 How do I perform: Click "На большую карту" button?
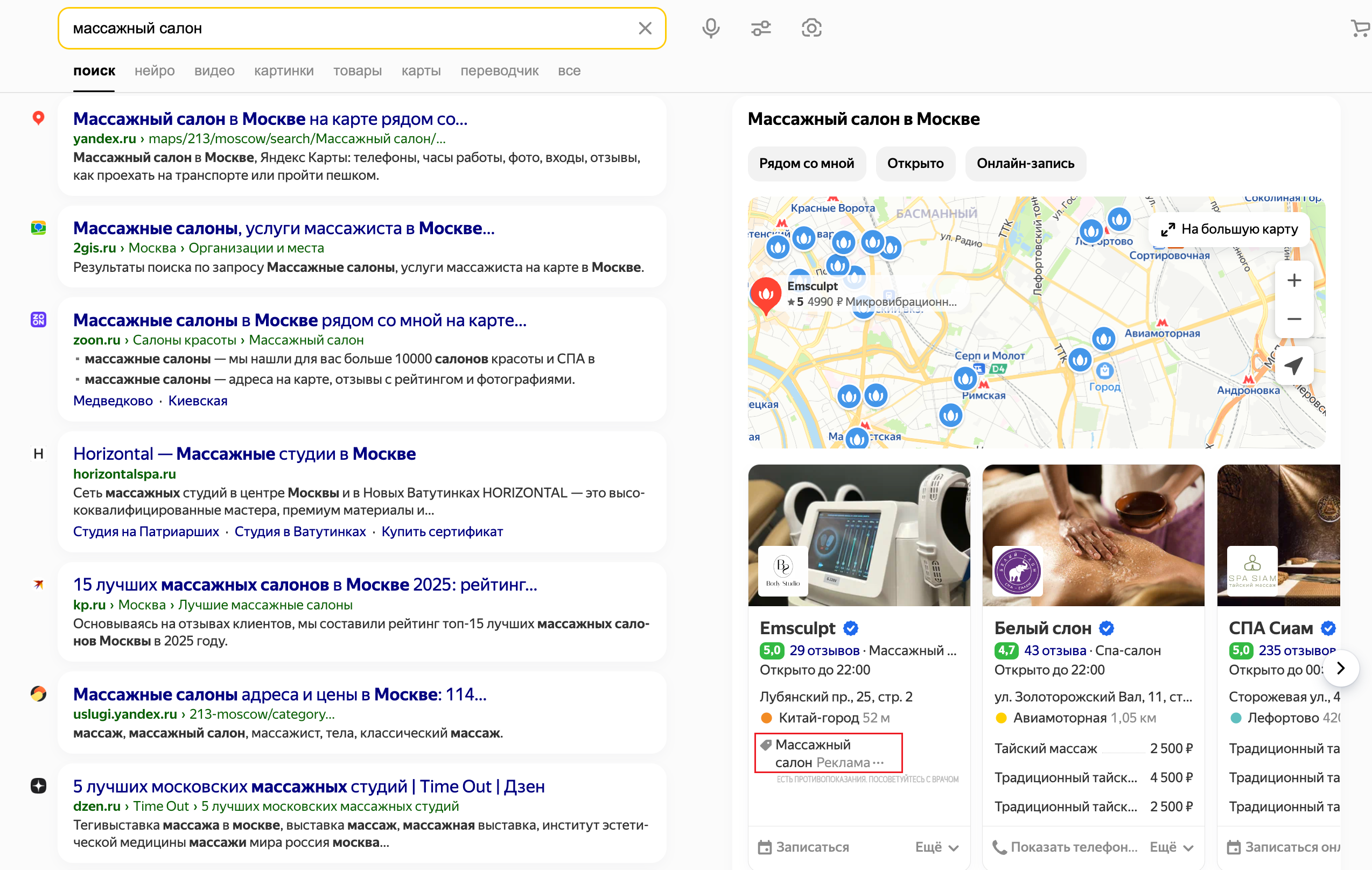coord(1229,229)
